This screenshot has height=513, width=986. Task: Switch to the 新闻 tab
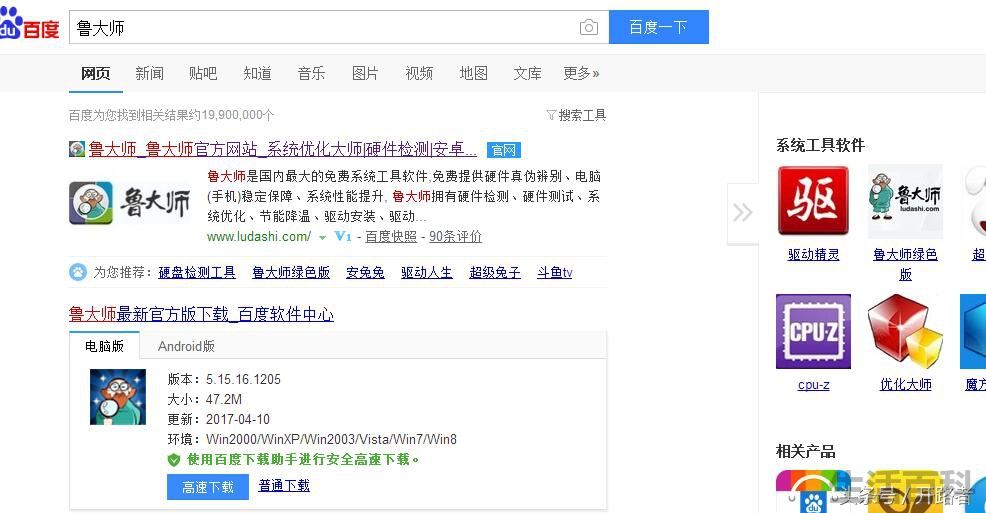(x=150, y=74)
